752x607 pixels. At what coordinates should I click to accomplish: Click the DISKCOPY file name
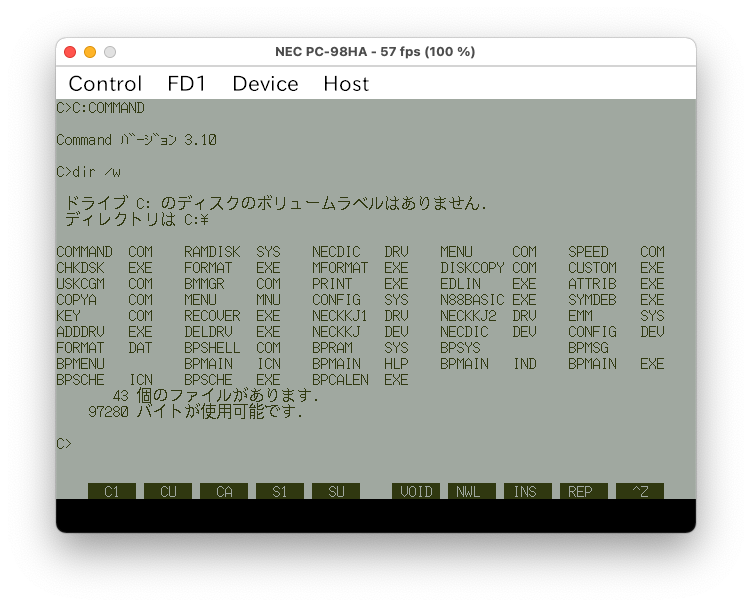point(472,268)
